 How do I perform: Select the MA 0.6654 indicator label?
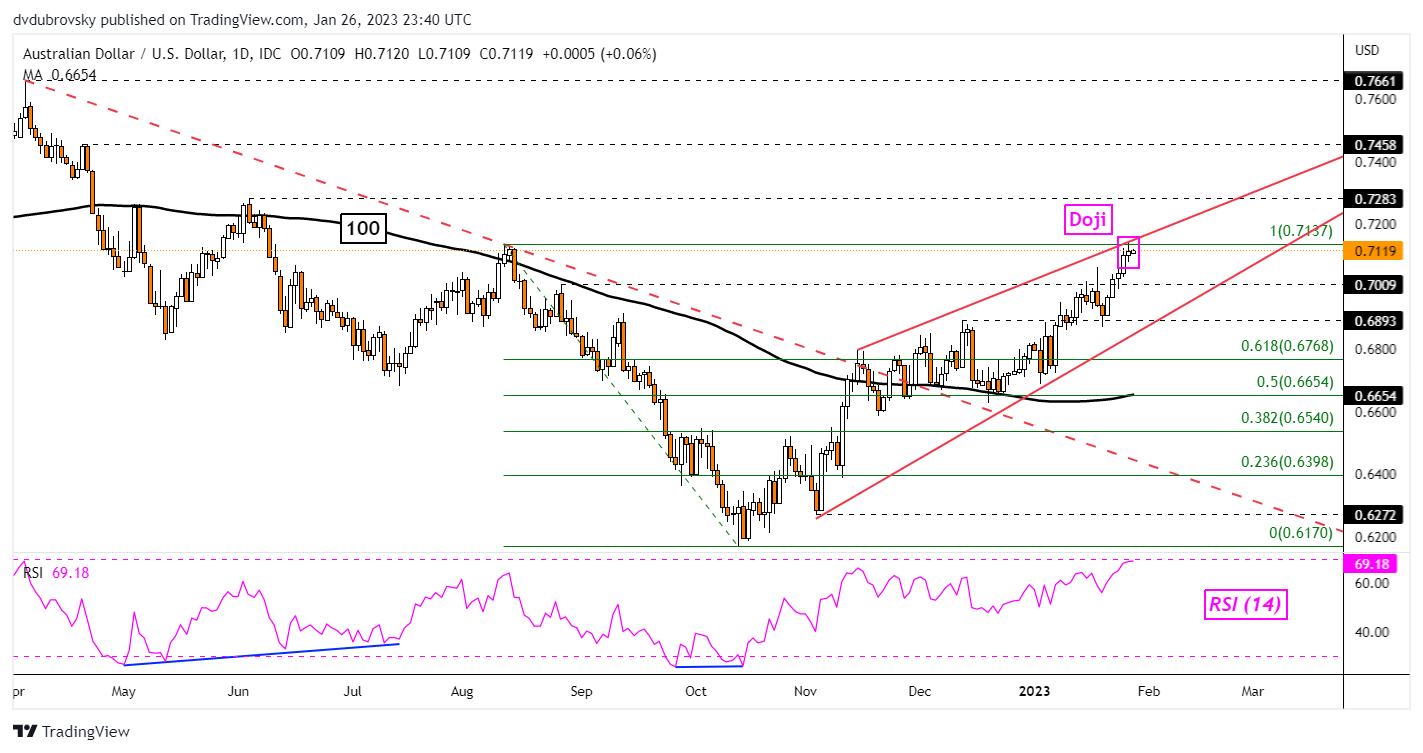56,75
